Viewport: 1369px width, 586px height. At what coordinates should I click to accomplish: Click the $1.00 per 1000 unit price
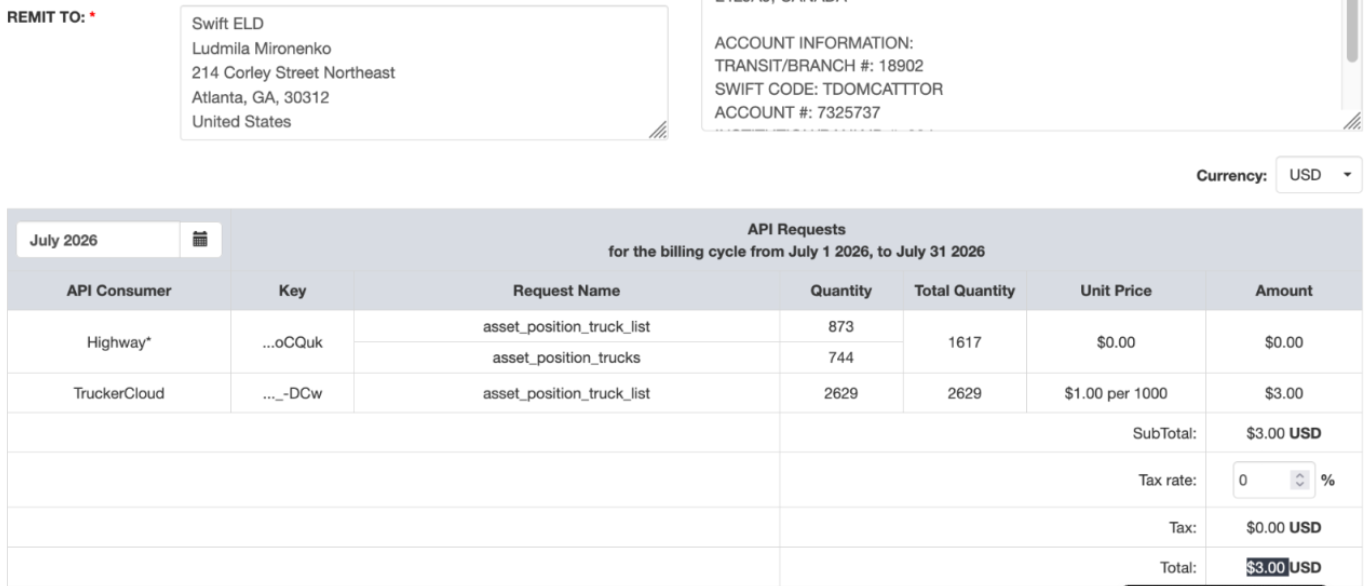[1117, 393]
